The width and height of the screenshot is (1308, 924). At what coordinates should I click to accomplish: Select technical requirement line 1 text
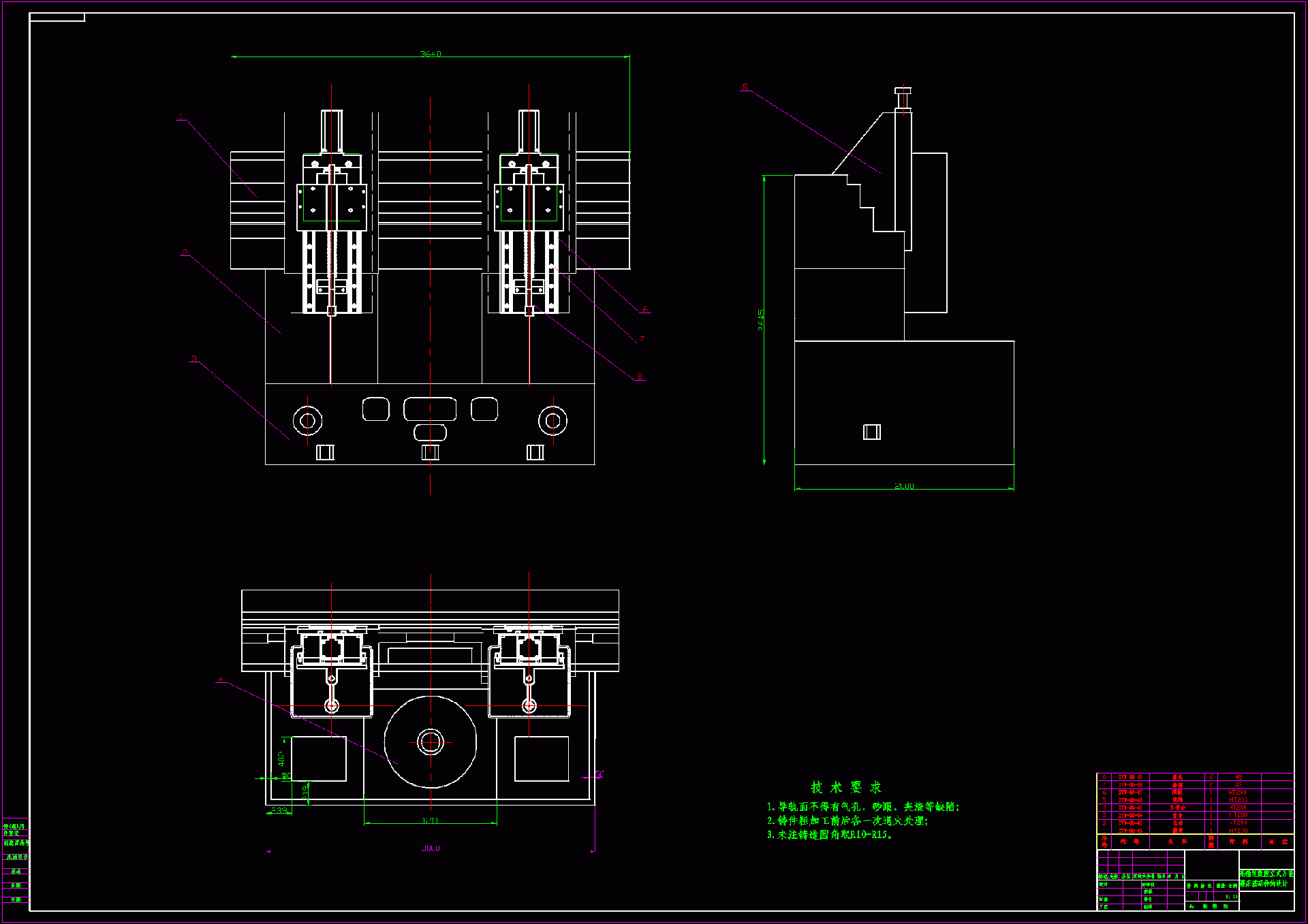coord(862,807)
